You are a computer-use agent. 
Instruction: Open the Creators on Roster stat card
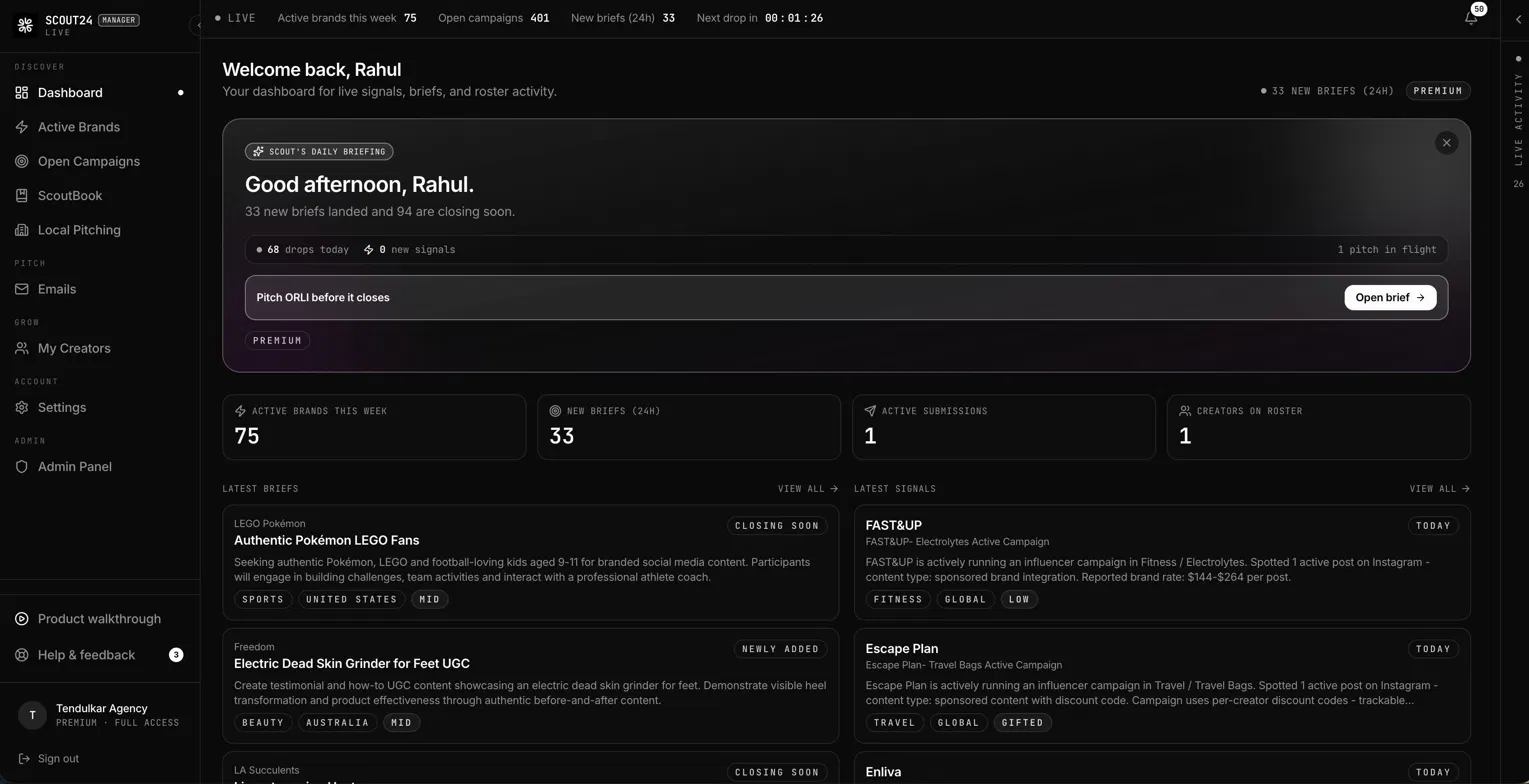coord(1319,427)
